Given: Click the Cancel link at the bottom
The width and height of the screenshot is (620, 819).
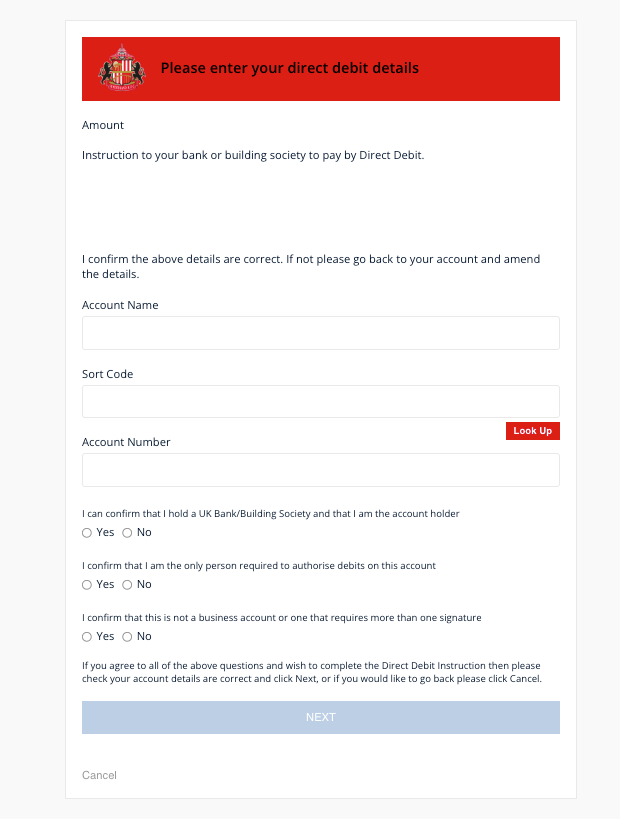Looking at the screenshot, I should 99,775.
